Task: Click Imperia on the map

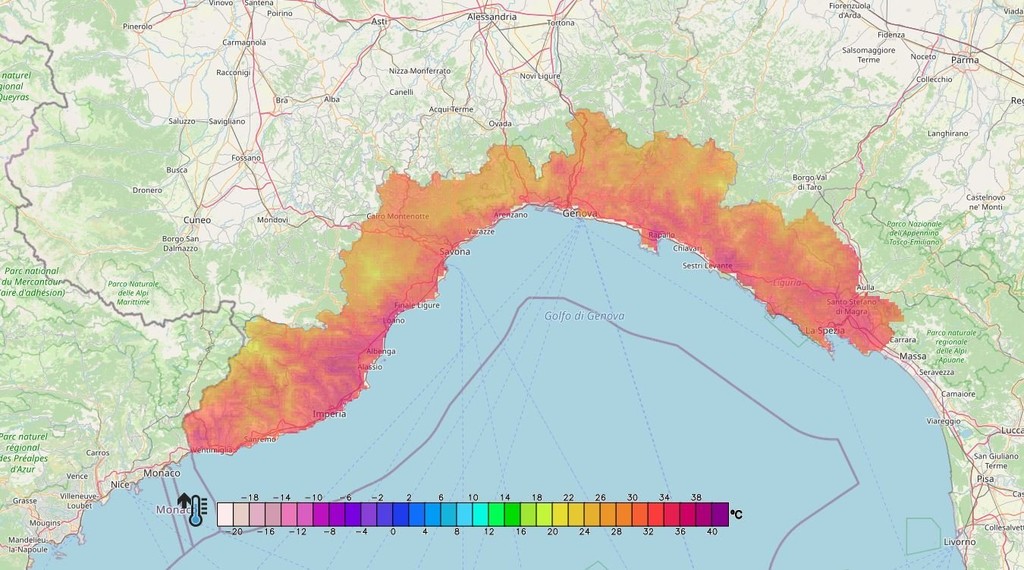Action: pyautogui.click(x=329, y=413)
